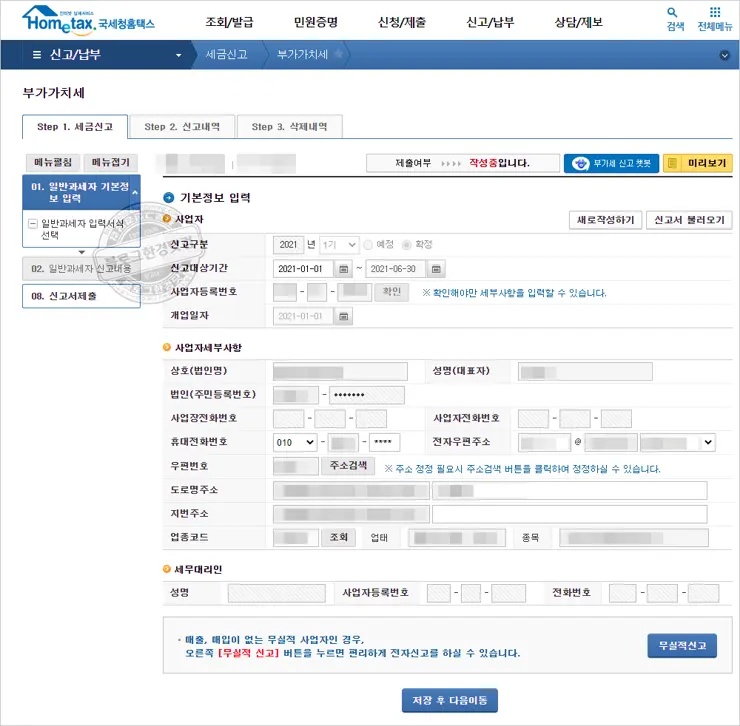Open the 상담/제보 top menu
This screenshot has width=740, height=726.
pyautogui.click(x=579, y=22)
